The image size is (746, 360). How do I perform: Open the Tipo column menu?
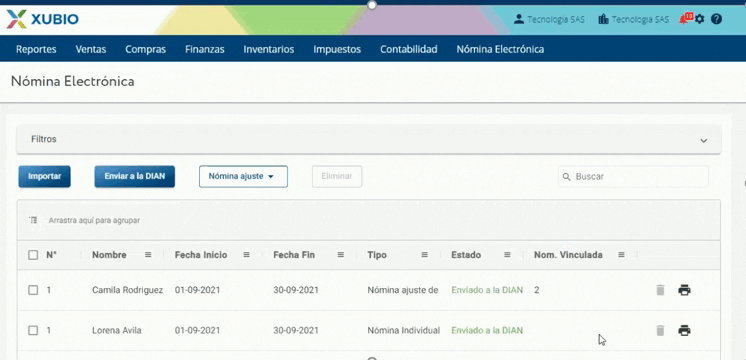[x=424, y=255]
